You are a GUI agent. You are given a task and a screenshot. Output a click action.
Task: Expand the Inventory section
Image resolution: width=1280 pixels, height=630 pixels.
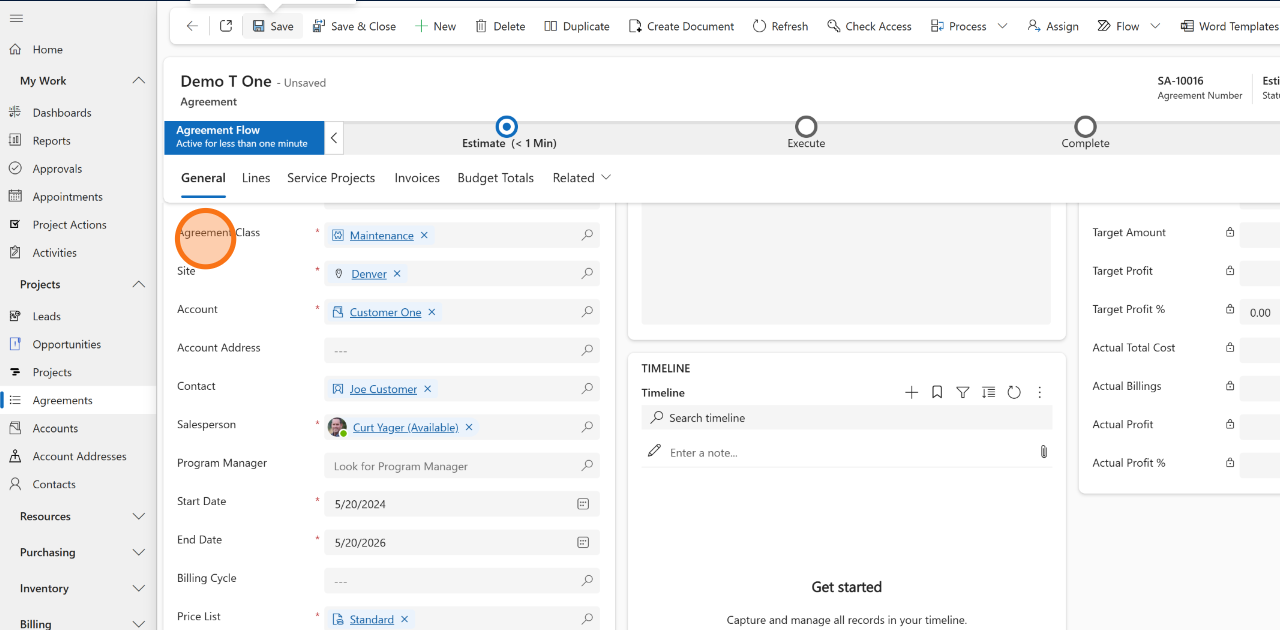click(x=139, y=589)
